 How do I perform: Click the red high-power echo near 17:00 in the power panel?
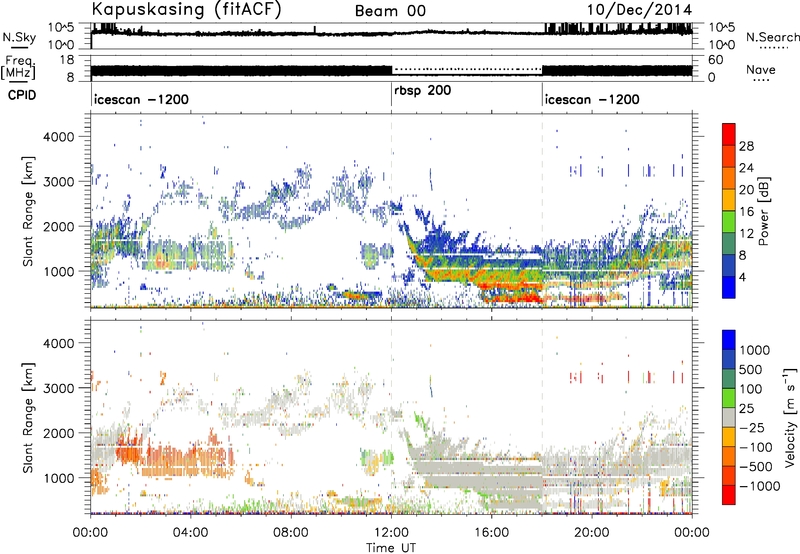516,297
